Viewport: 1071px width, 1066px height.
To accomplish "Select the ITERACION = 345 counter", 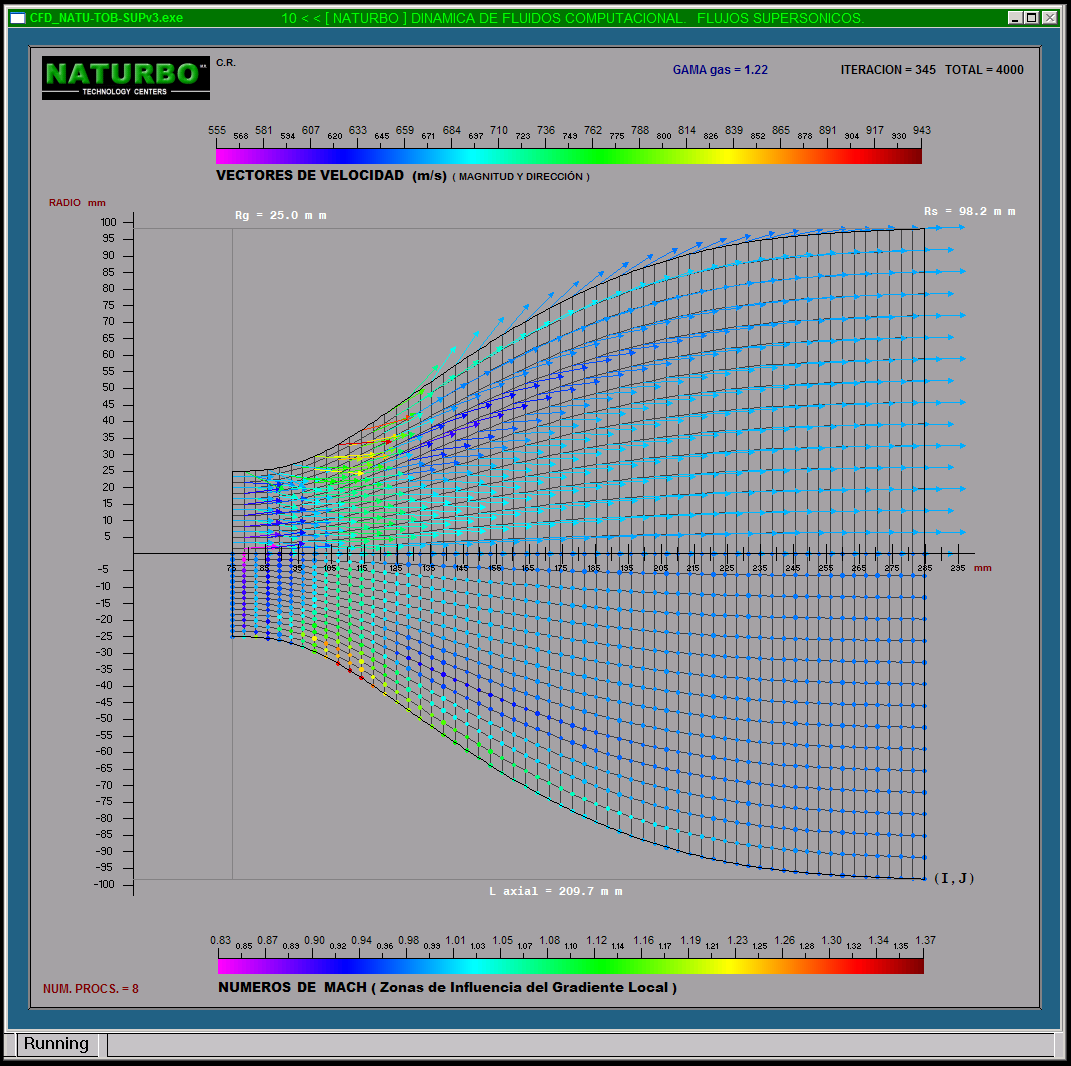I will click(888, 70).
